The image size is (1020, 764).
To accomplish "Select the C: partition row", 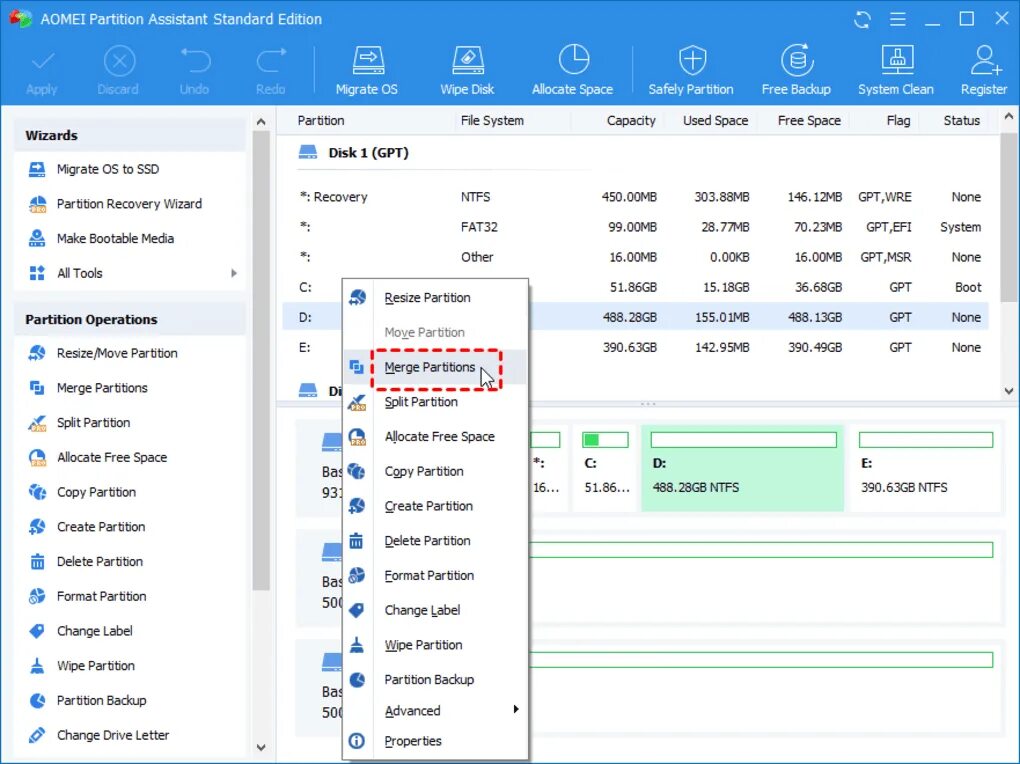I will [636, 287].
